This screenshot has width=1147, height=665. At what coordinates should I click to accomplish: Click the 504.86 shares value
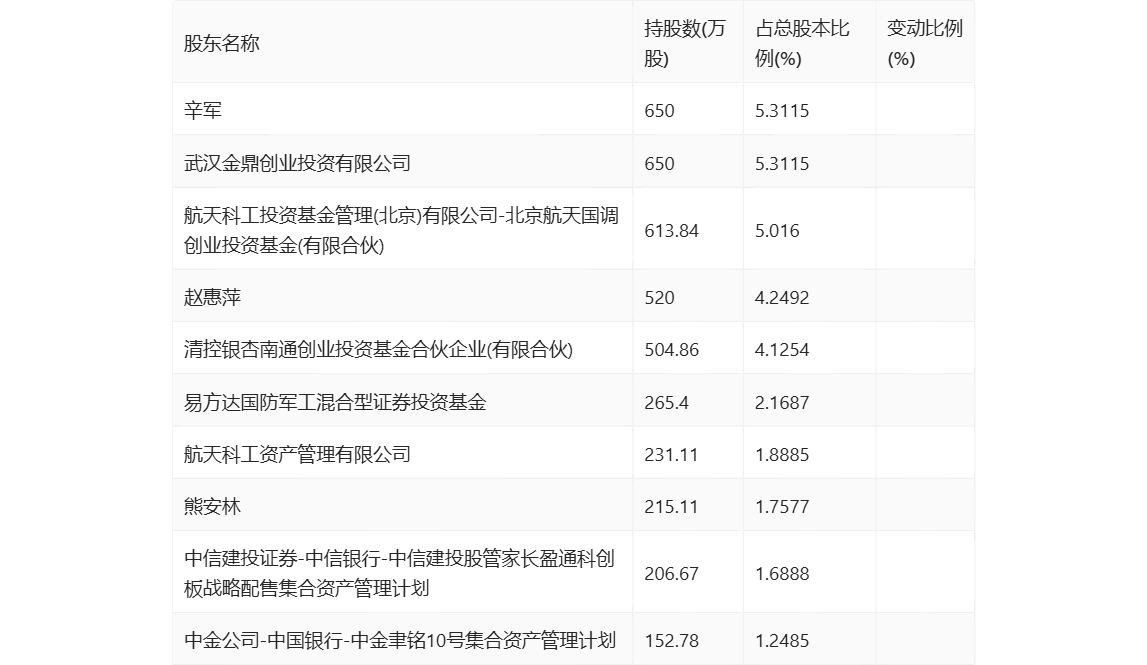(672, 350)
